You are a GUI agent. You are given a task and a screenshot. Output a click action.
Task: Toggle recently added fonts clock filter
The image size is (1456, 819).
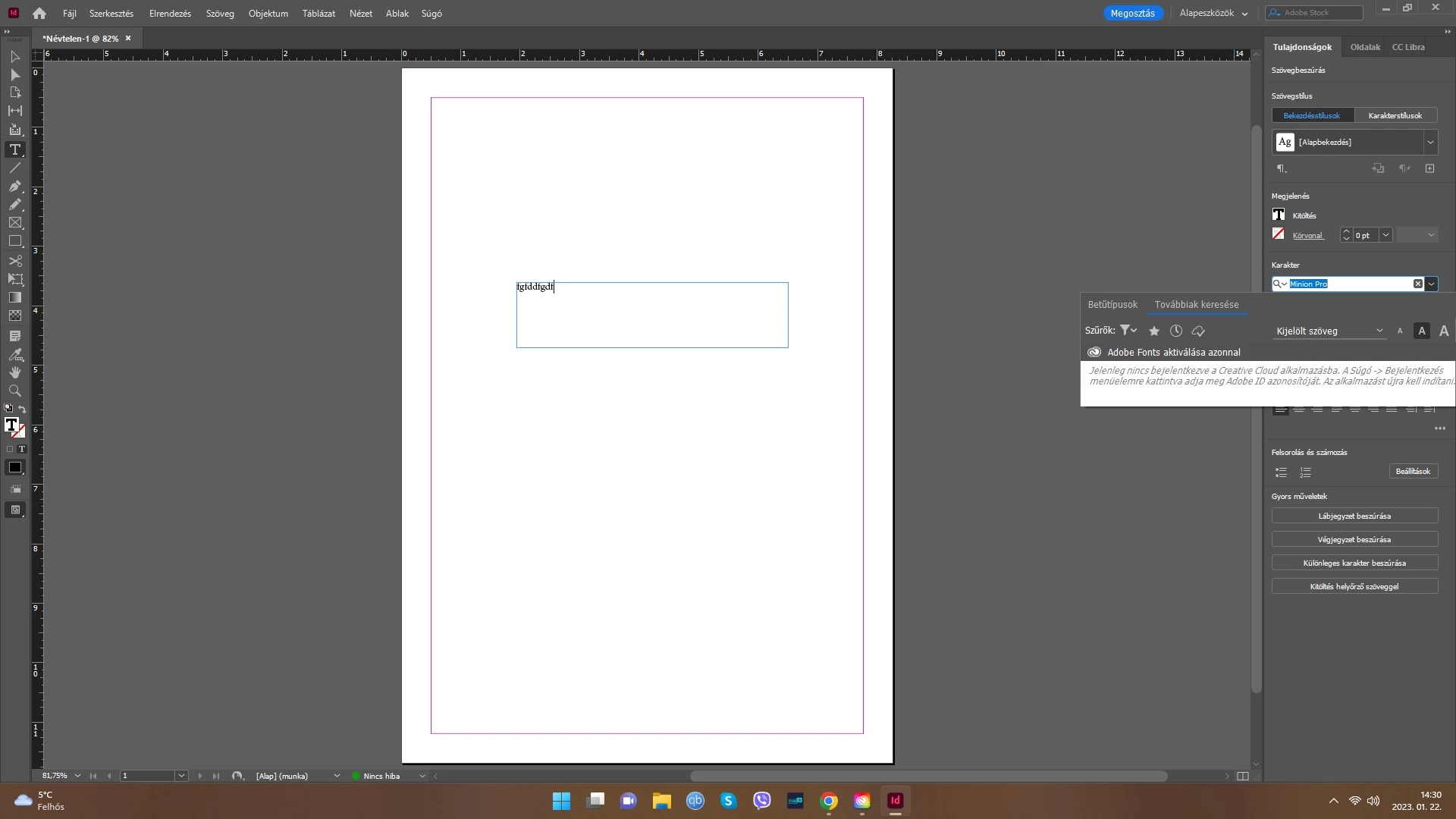pos(1176,331)
